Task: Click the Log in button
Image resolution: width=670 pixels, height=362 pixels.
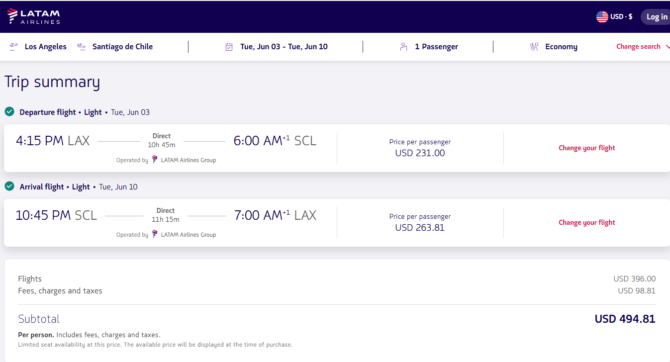Action: (x=656, y=17)
